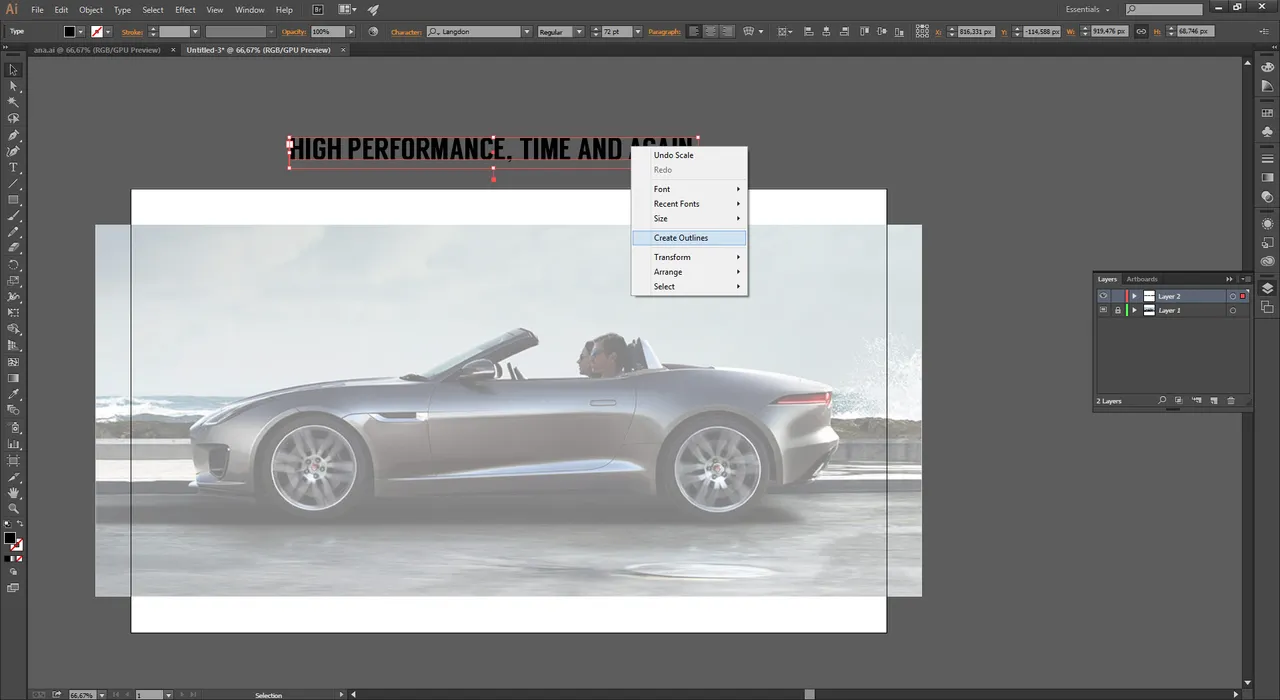Click the search field in the top bar

click(x=1165, y=10)
